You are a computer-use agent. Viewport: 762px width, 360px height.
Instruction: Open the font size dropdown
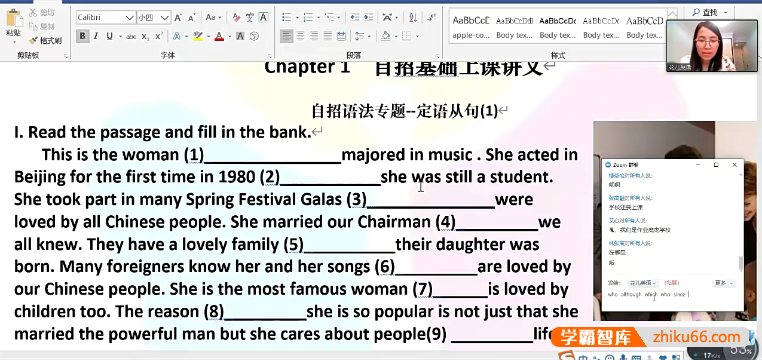point(165,18)
